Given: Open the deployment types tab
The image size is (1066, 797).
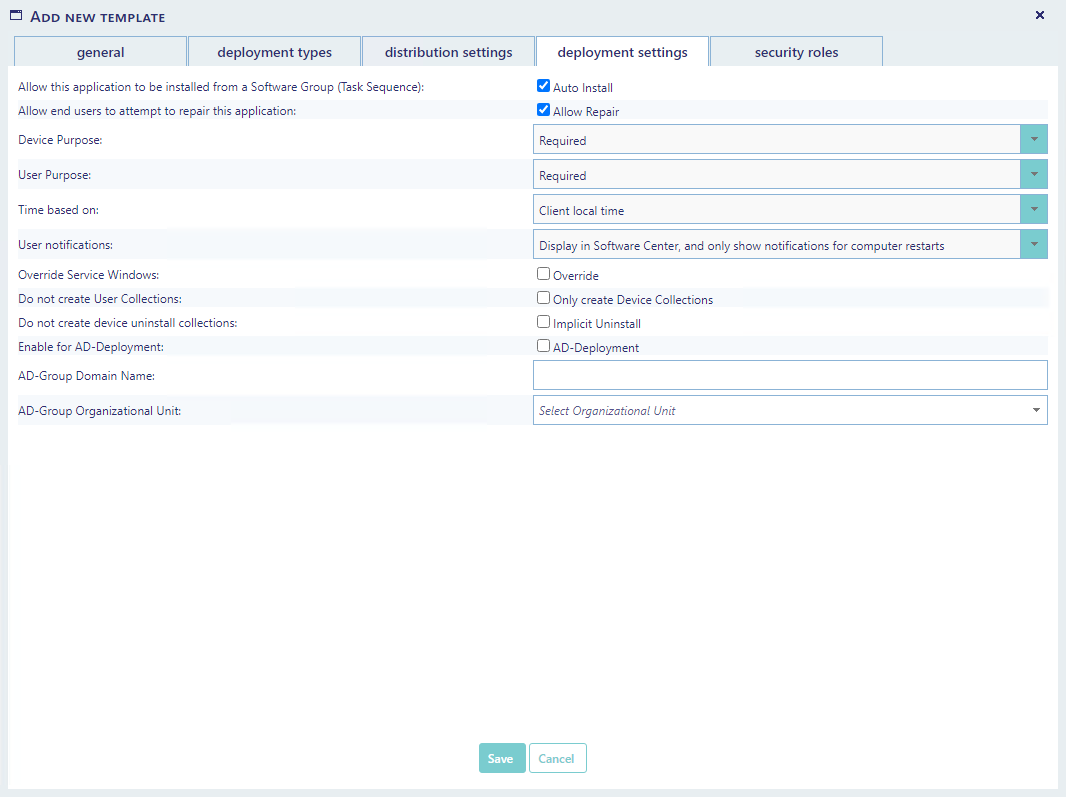Looking at the screenshot, I should pyautogui.click(x=274, y=52).
